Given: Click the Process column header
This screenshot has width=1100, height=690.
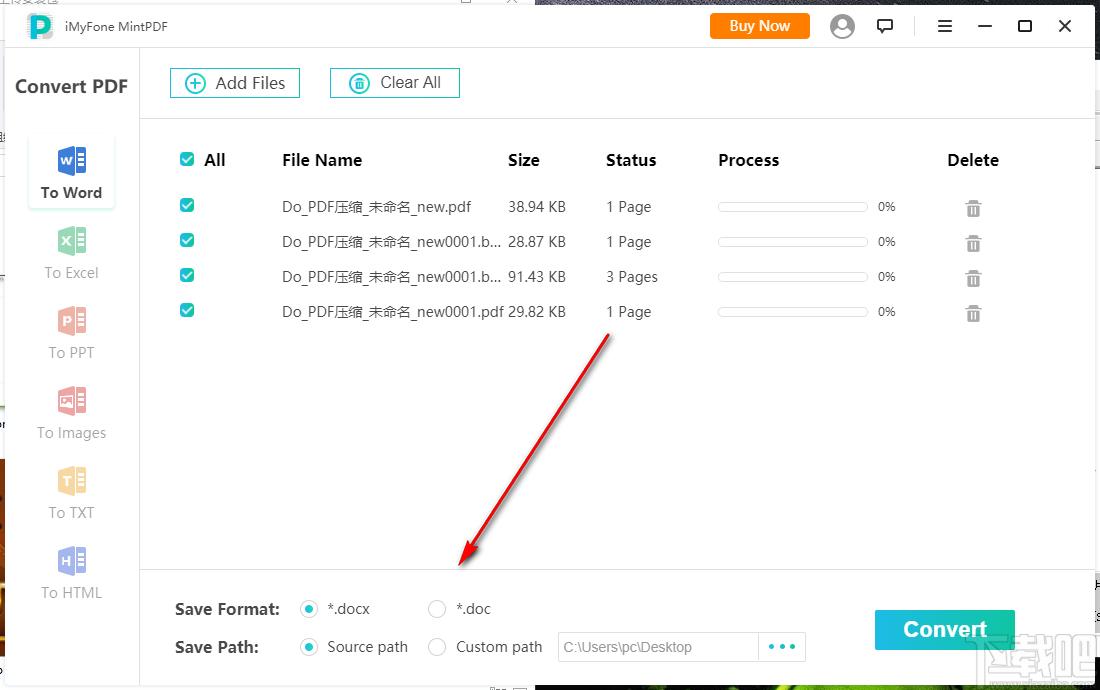Looking at the screenshot, I should tap(749, 160).
